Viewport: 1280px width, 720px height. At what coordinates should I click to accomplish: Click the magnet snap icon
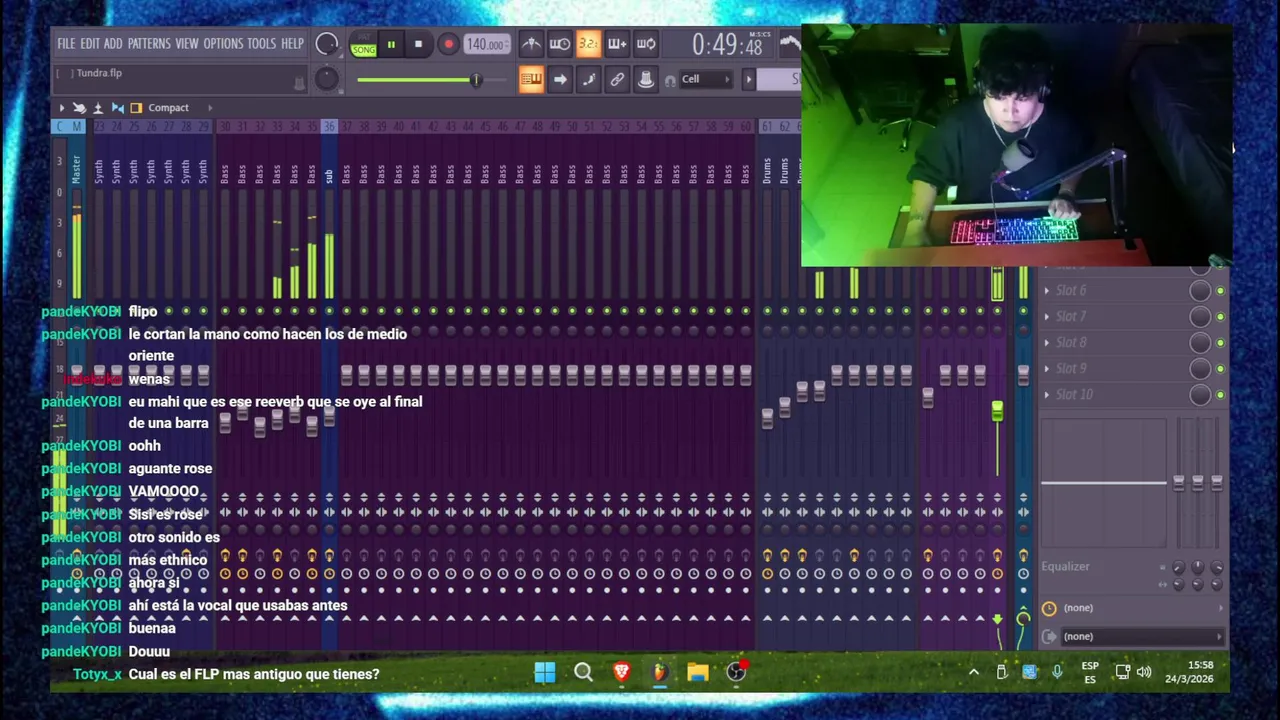pyautogui.click(x=670, y=81)
